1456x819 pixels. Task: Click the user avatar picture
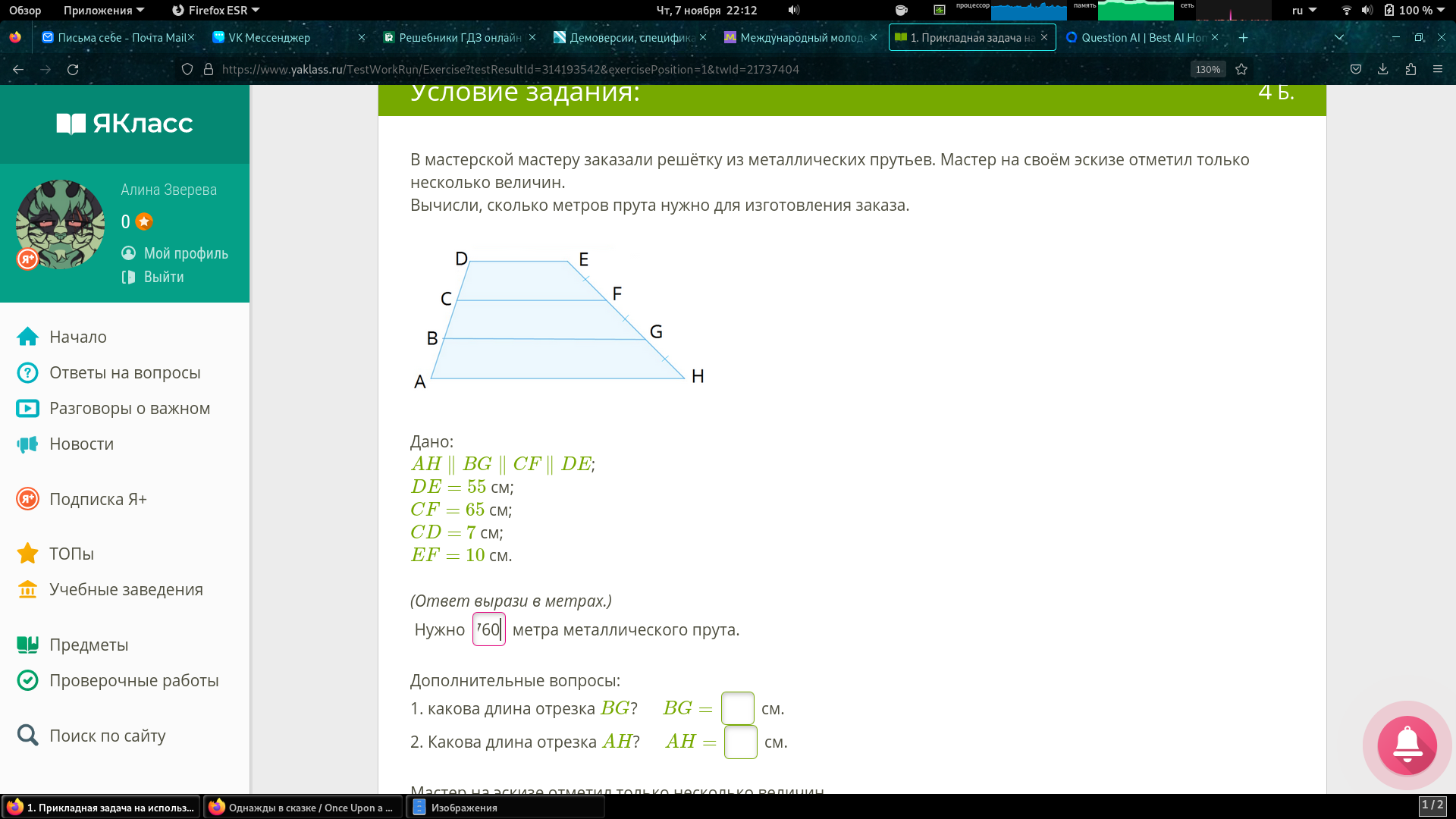pos(61,224)
